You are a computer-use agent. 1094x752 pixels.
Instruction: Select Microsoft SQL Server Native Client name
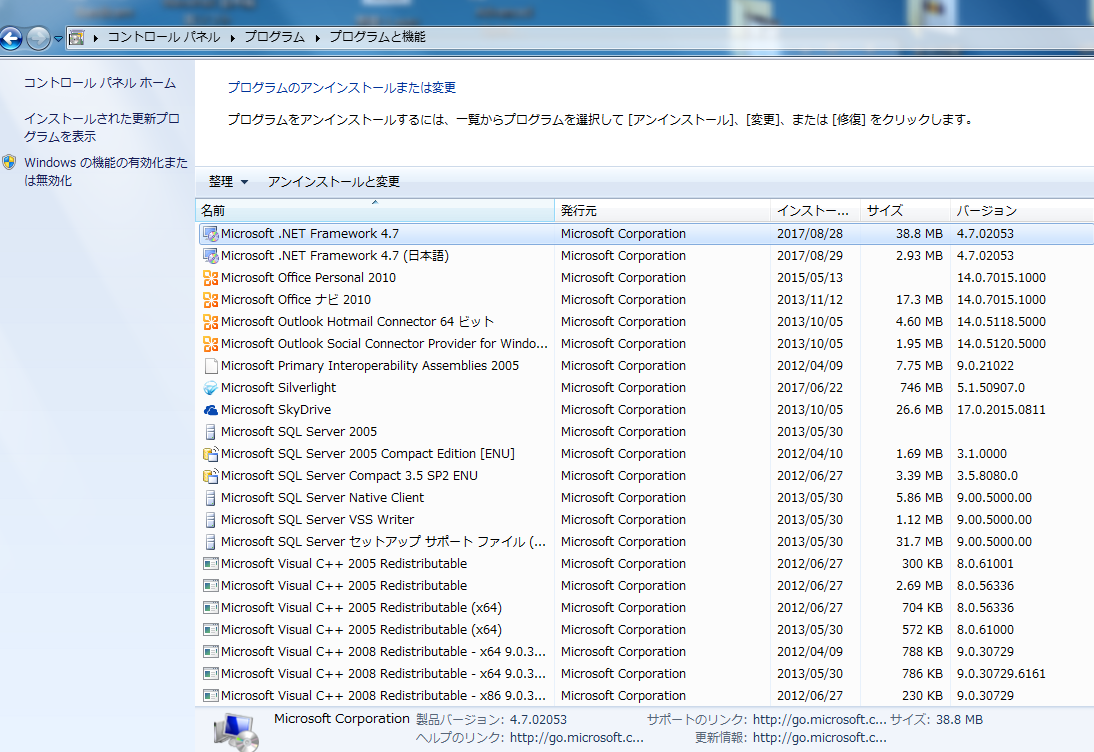pos(322,497)
